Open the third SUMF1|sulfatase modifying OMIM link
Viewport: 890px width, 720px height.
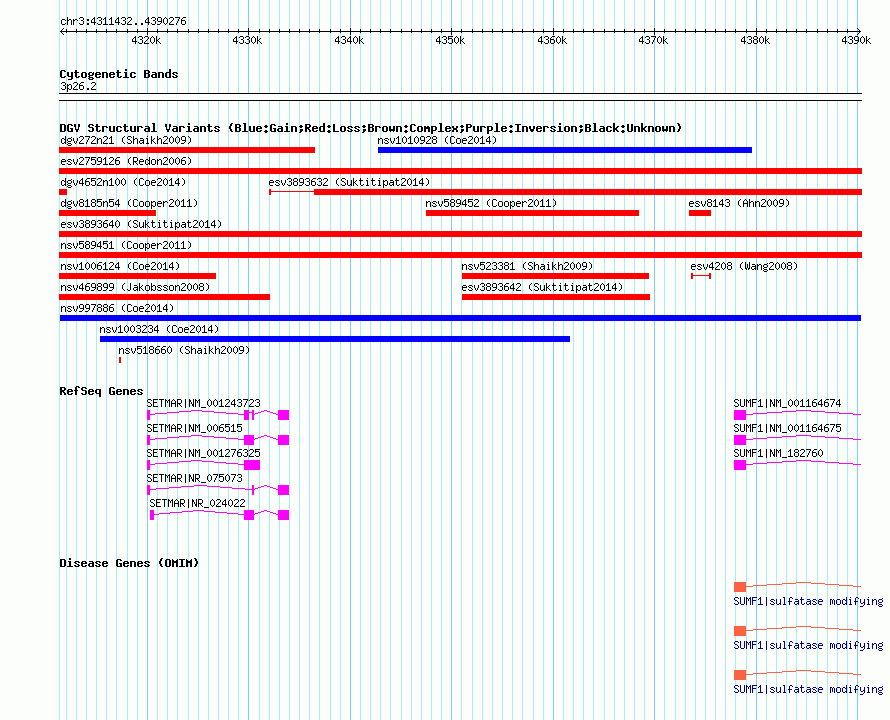pos(808,689)
